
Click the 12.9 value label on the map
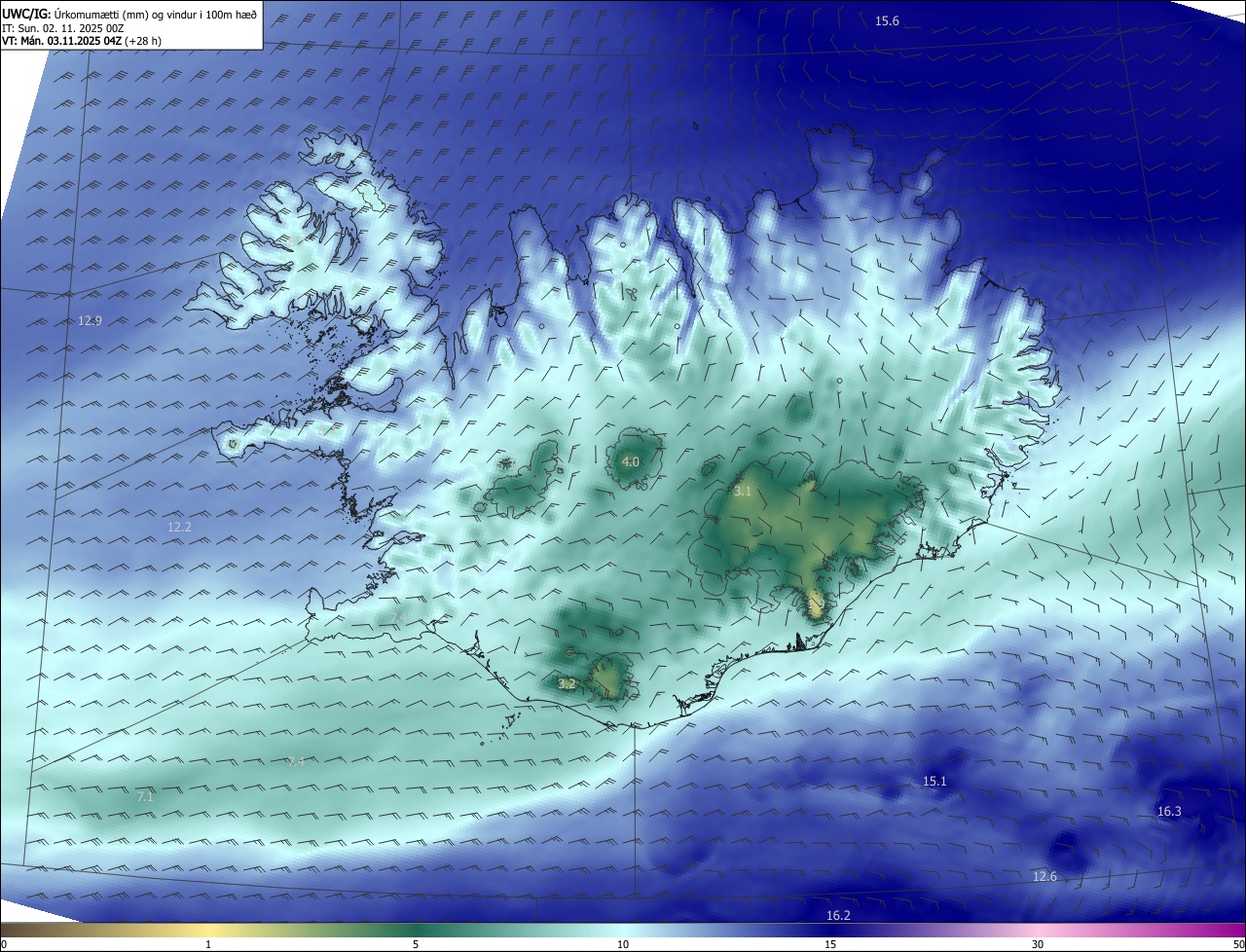coord(90,320)
